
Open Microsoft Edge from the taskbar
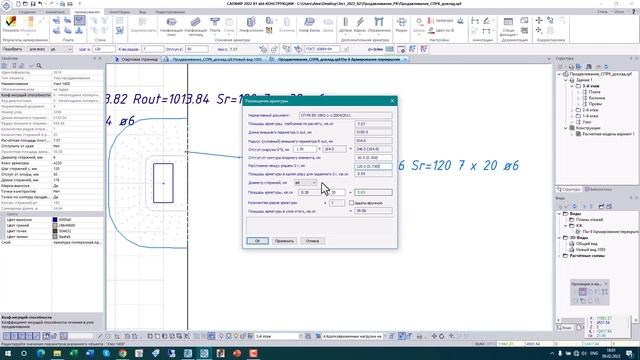(41, 353)
